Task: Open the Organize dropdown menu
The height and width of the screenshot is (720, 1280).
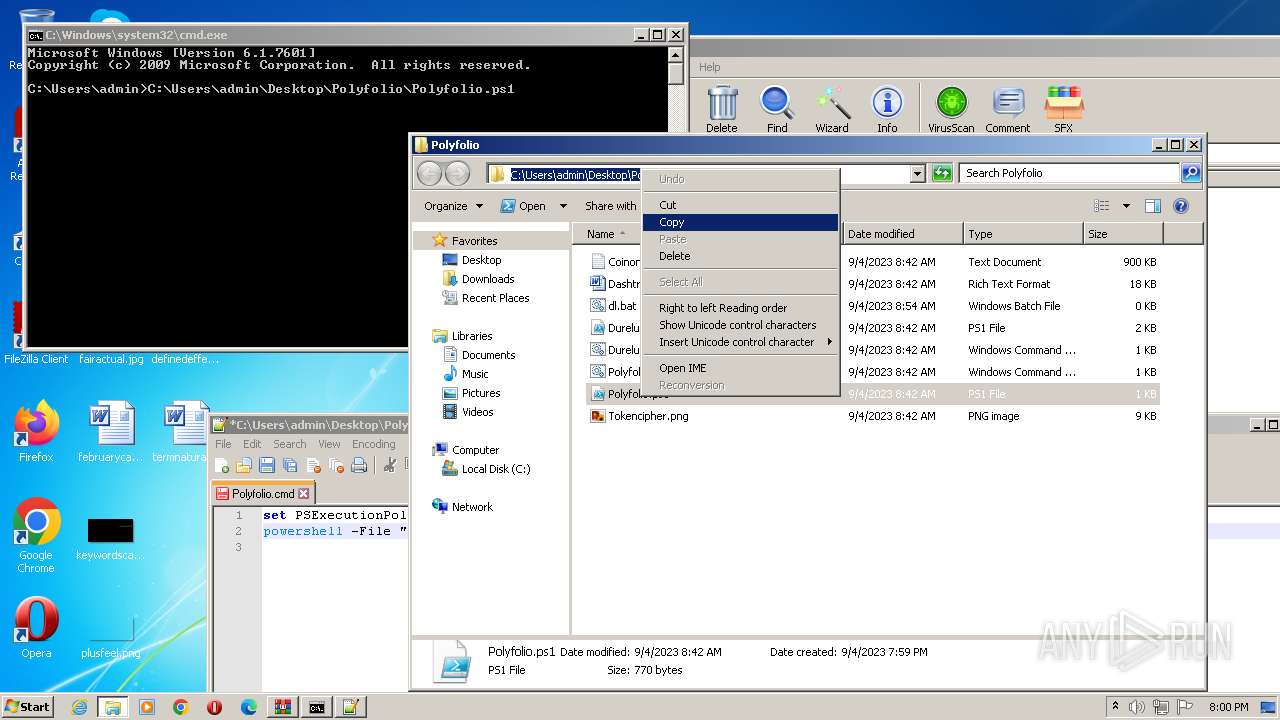Action: tap(453, 206)
